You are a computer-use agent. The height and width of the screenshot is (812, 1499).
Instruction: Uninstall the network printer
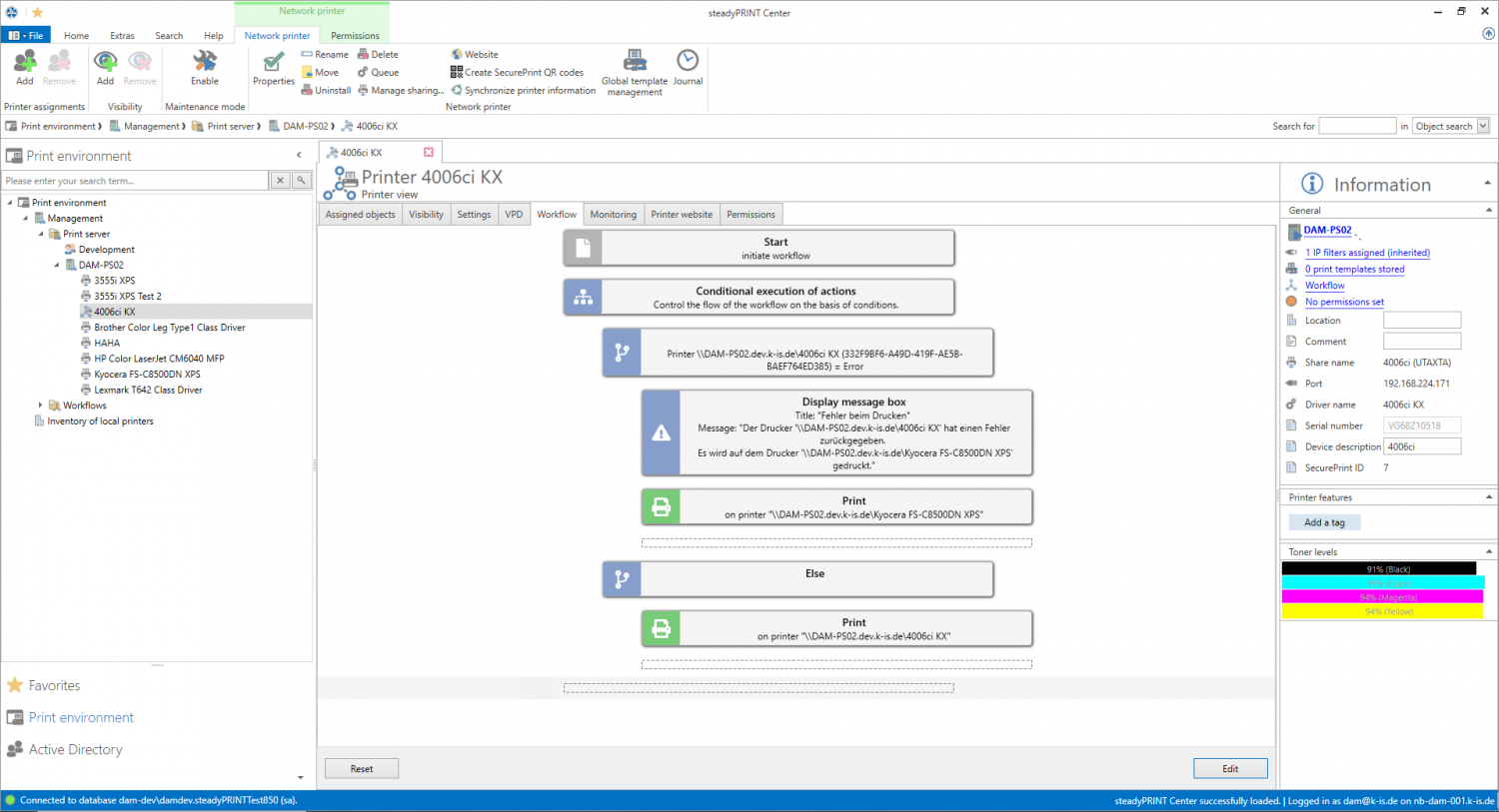point(326,89)
